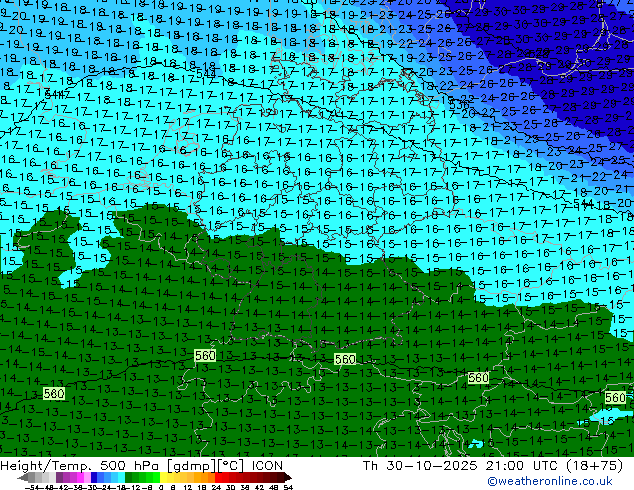634x490 pixels.
Task: Click the leftmost "560" contour label box
Action: coord(54,393)
